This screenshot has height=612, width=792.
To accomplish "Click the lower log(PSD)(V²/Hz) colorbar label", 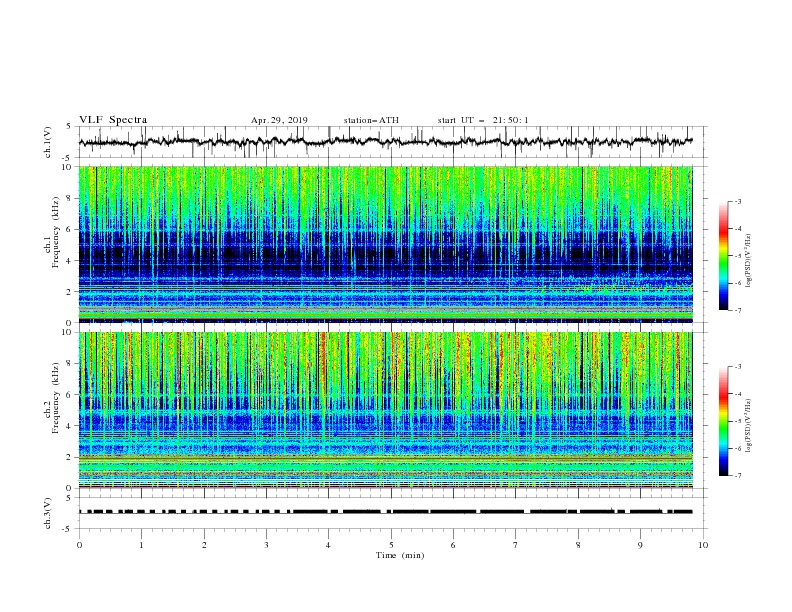I will point(749,425).
